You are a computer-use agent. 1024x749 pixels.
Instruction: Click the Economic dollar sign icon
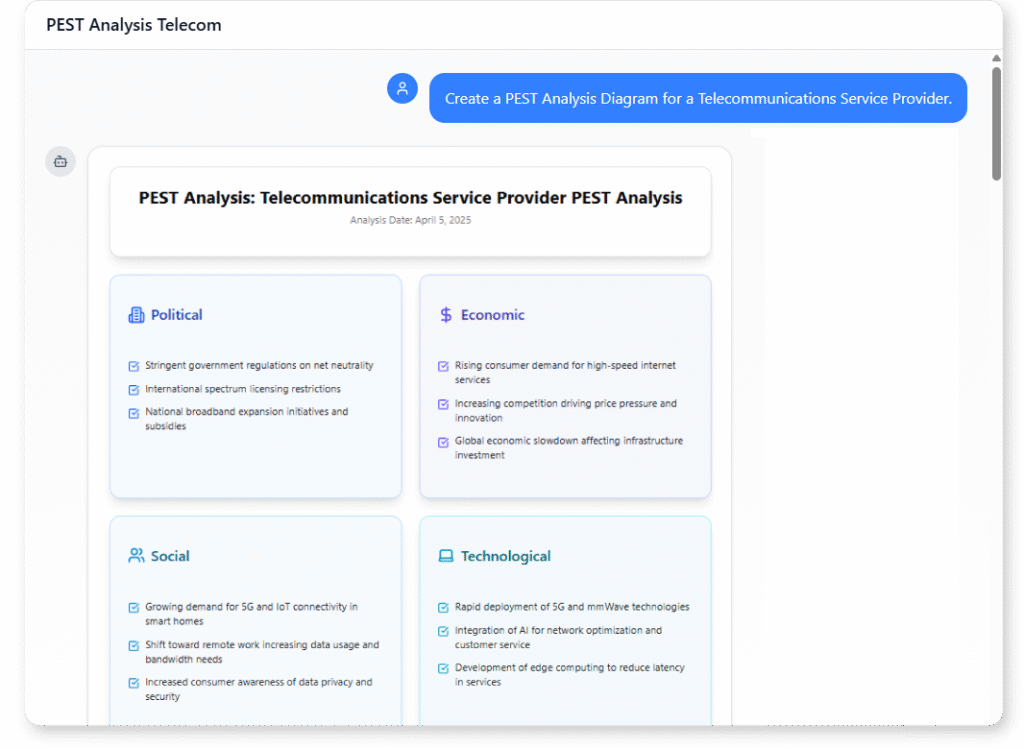coord(446,315)
